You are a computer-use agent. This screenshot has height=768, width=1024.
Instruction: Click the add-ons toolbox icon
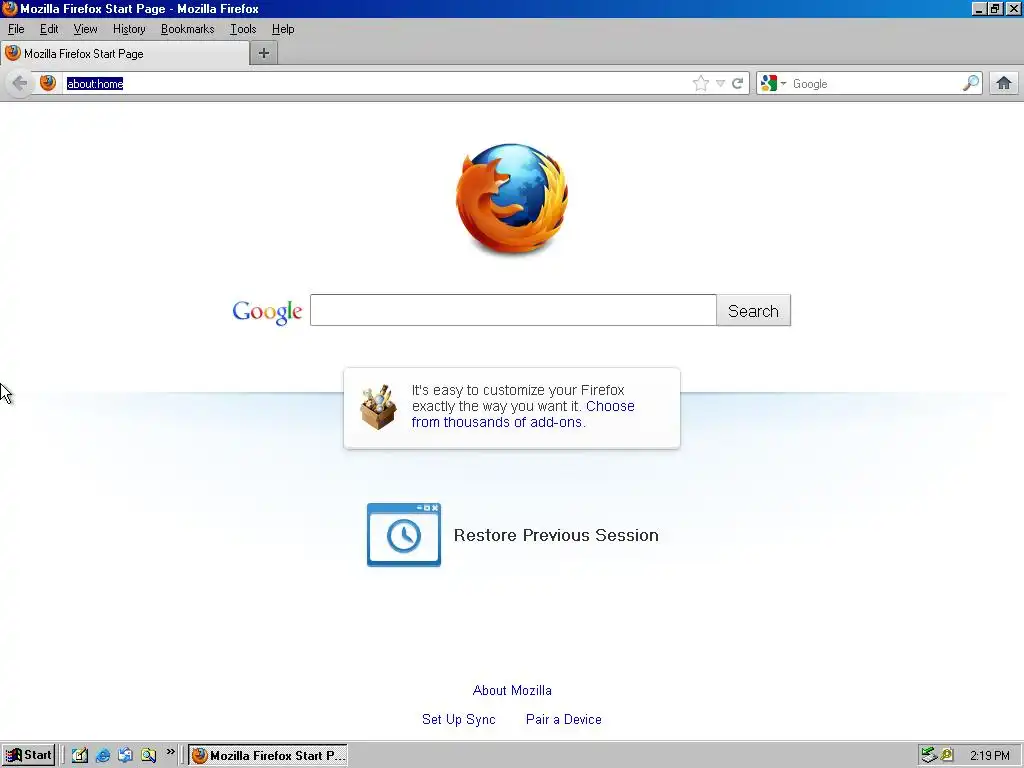coord(378,407)
